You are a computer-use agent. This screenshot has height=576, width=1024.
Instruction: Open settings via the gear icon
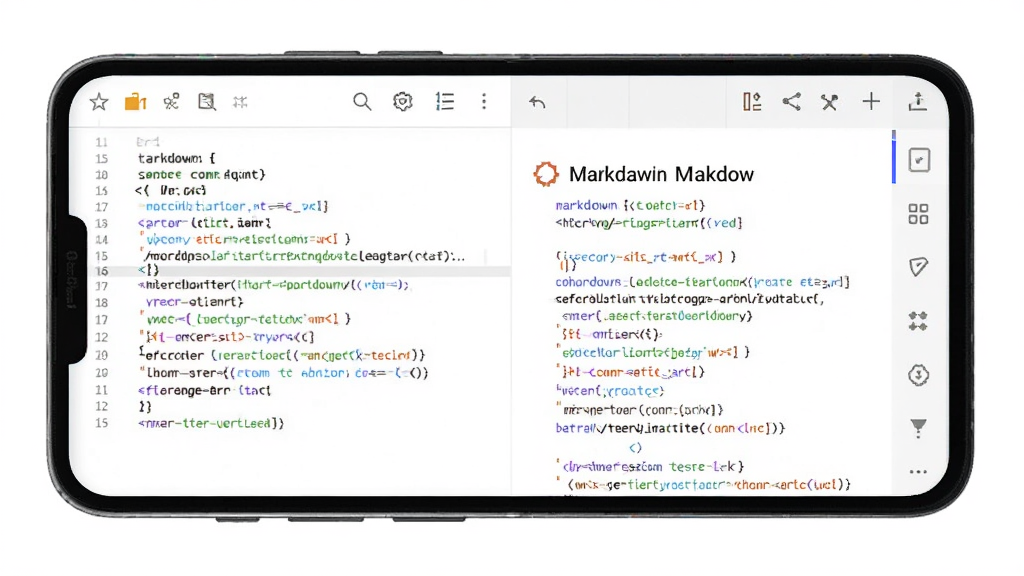(403, 102)
